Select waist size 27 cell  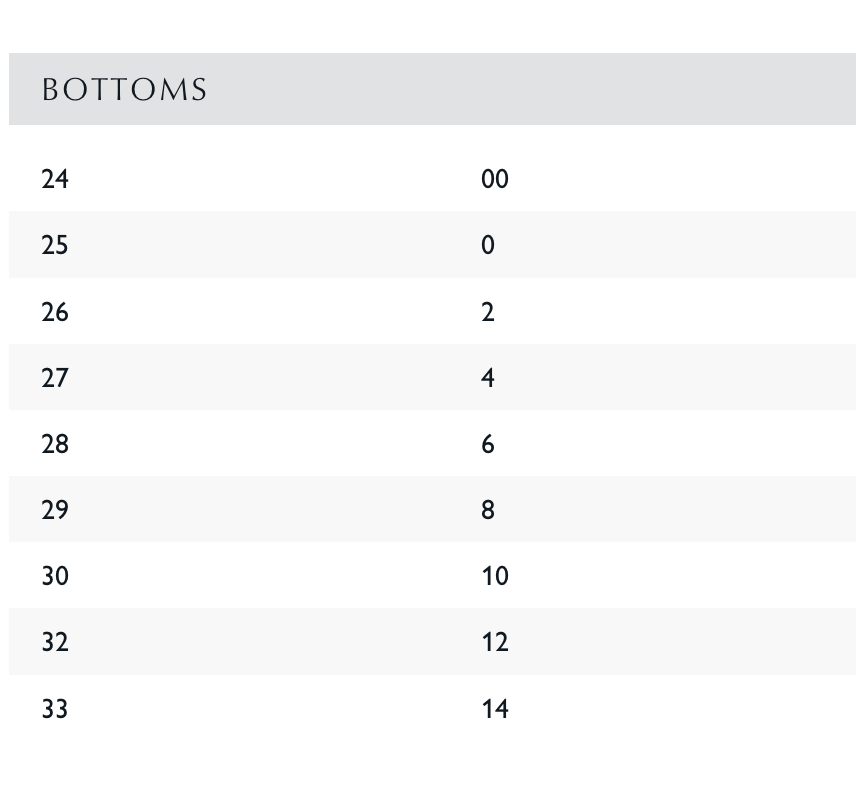pos(55,378)
